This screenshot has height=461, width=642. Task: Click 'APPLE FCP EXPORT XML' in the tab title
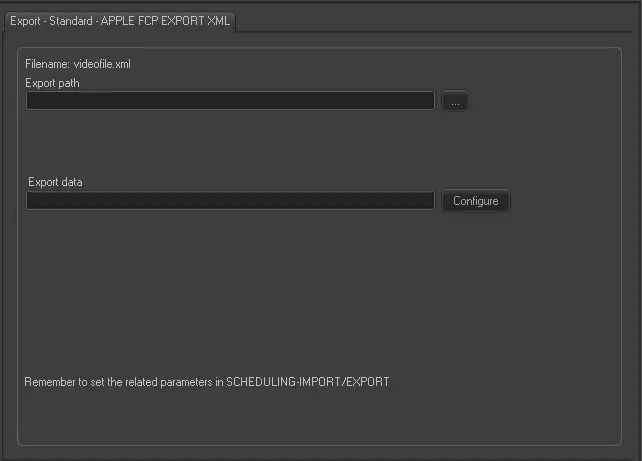pyautogui.click(x=165, y=20)
